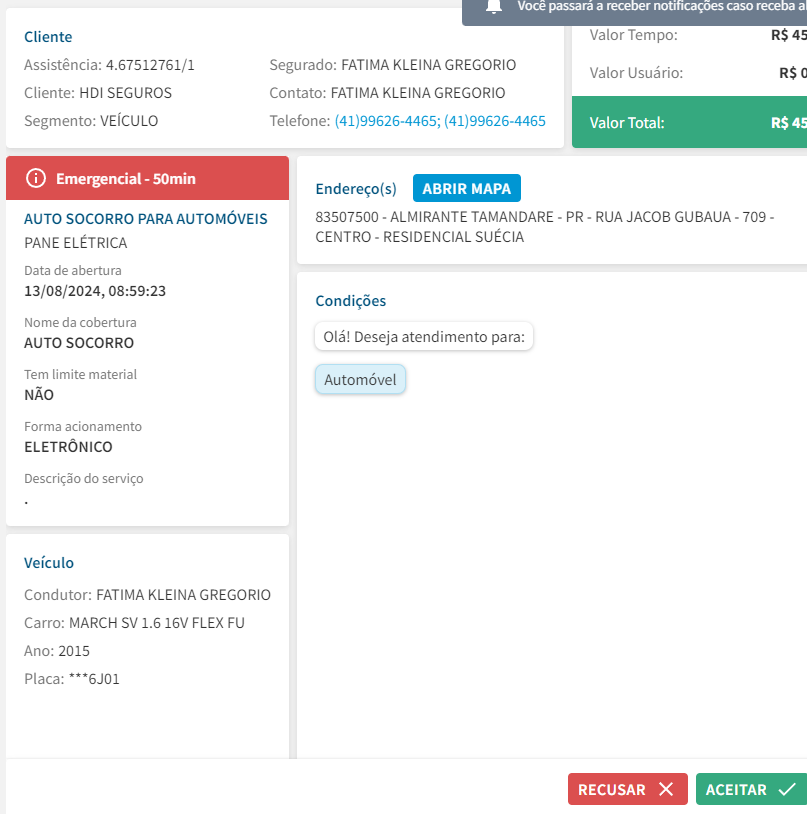Open the map with ABRIR MAPA

tap(466, 188)
